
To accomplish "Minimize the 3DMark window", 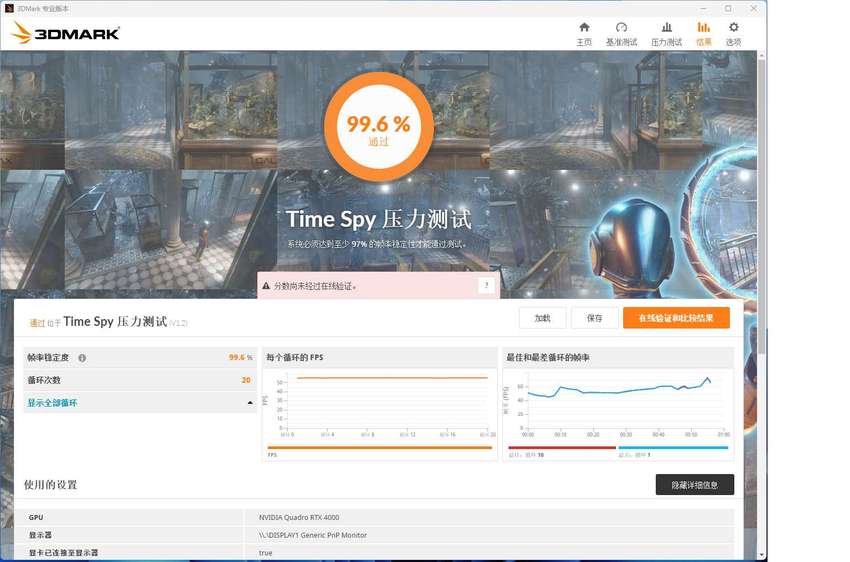I will click(703, 8).
